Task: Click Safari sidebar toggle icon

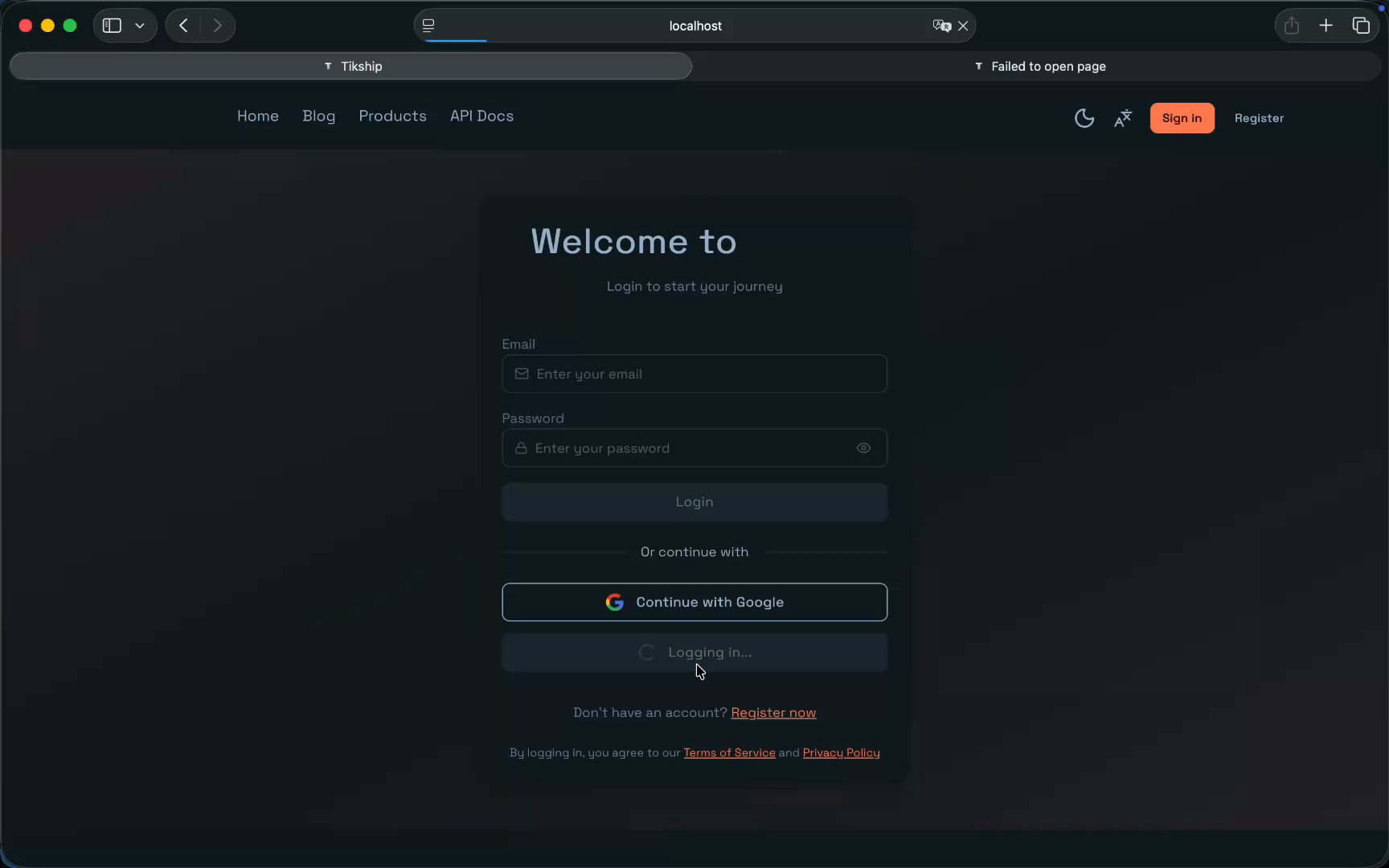Action: [113, 26]
